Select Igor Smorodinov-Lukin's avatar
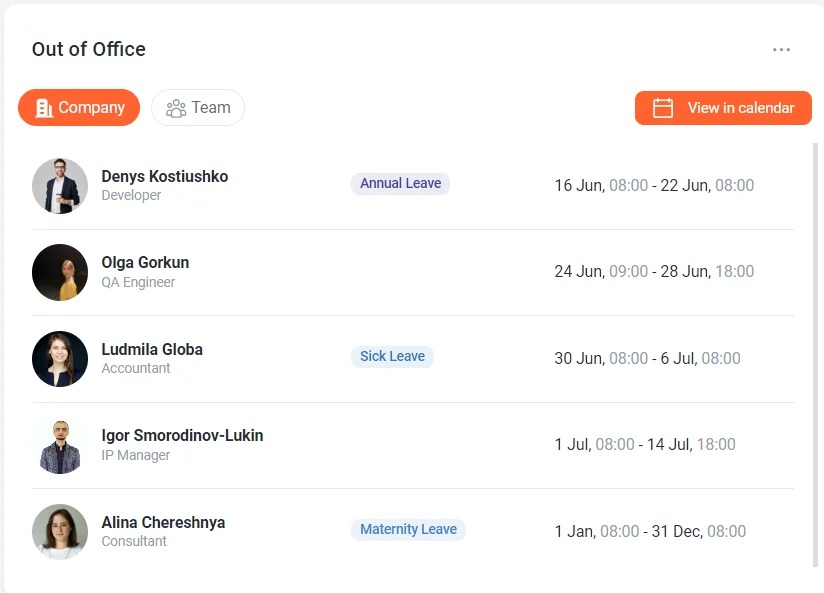This screenshot has height=593, width=824. coord(60,445)
